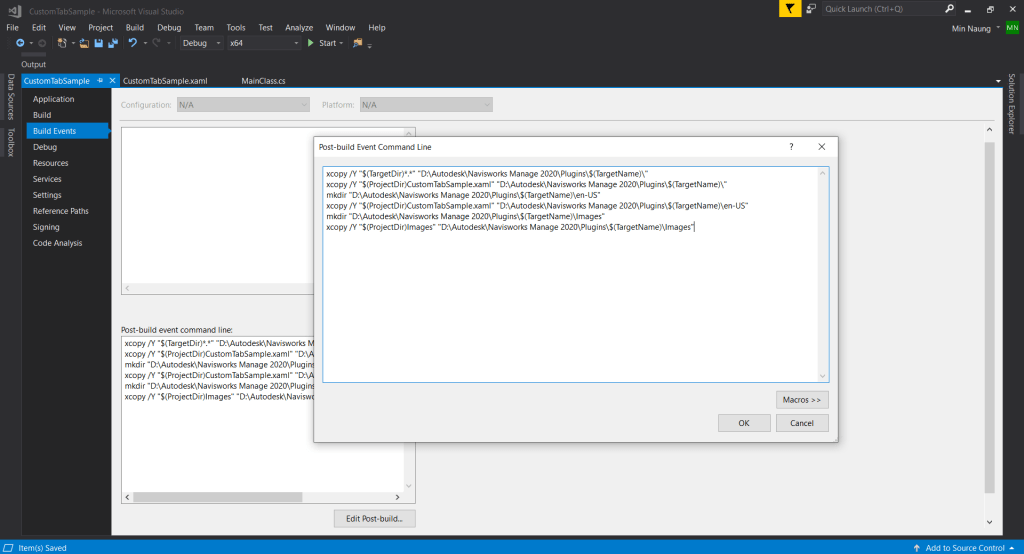Click the Macros >> button
The image size is (1024, 554).
802,400
